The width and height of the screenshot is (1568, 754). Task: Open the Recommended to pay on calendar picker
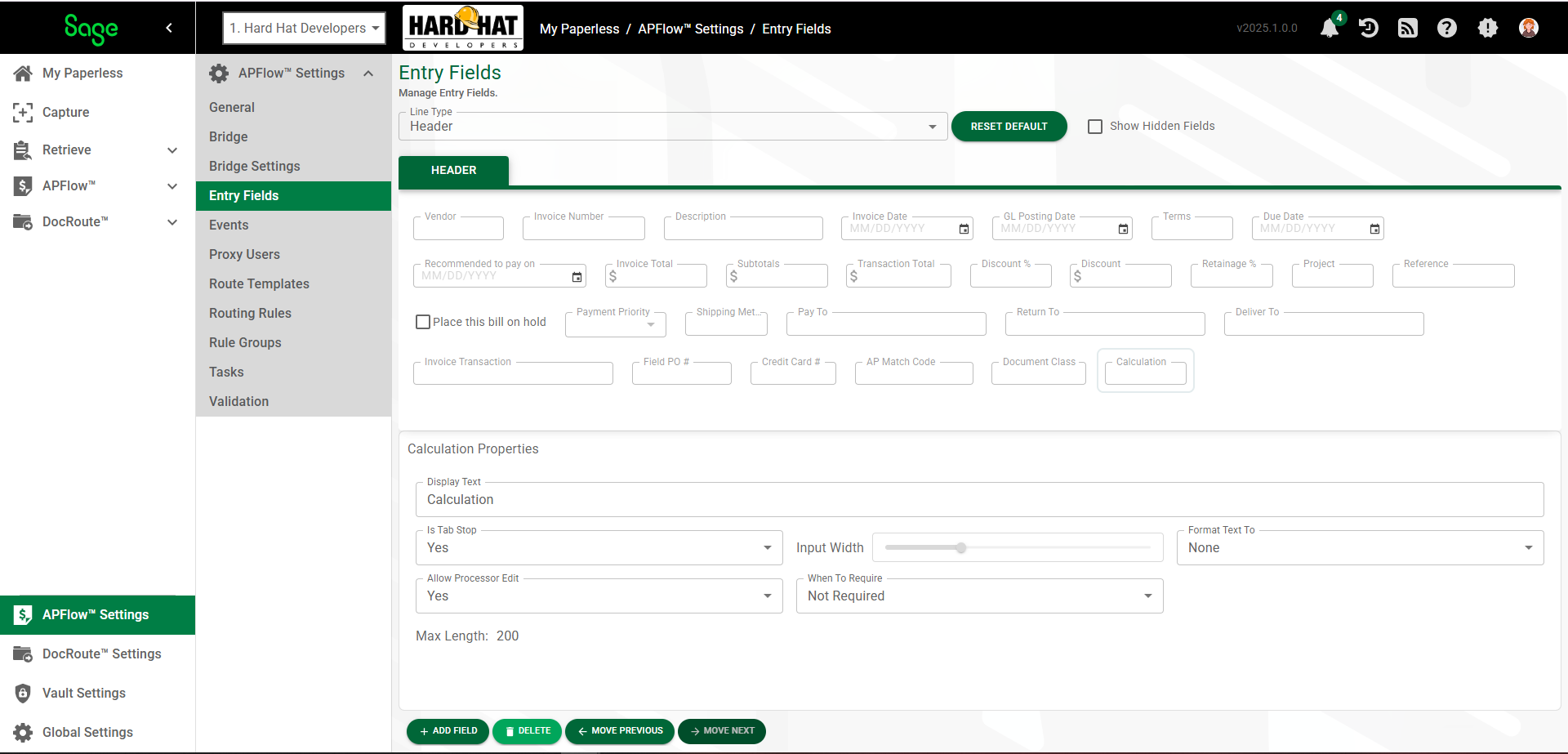(577, 277)
